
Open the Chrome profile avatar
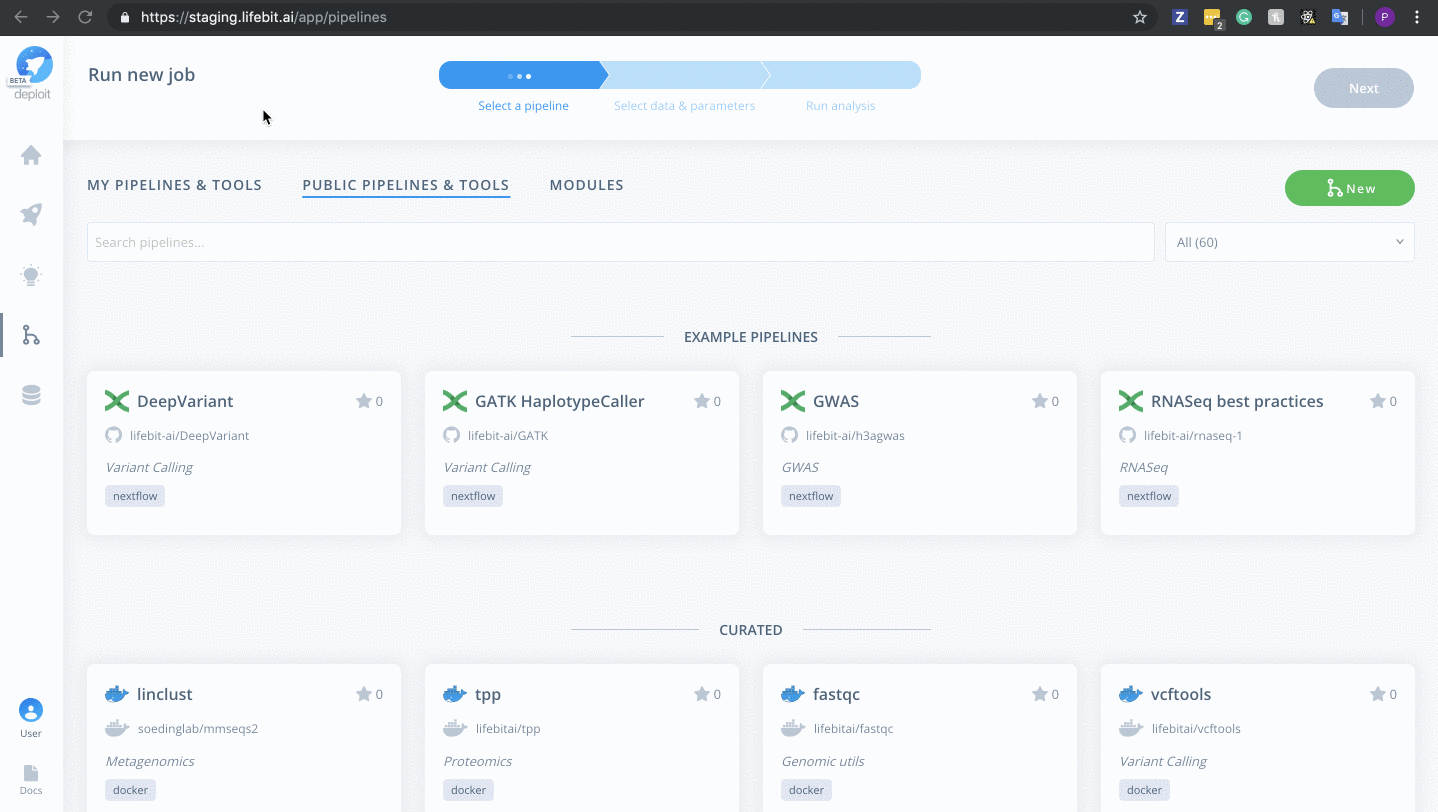[x=1384, y=17]
